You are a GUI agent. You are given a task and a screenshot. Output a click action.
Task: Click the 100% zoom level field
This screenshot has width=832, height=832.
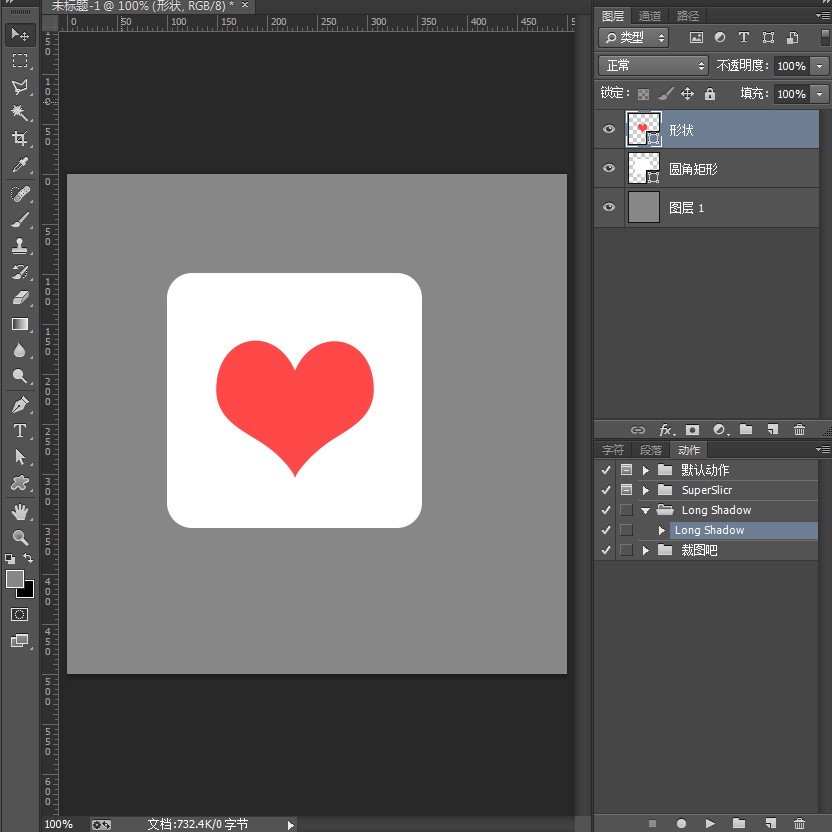coord(59,824)
